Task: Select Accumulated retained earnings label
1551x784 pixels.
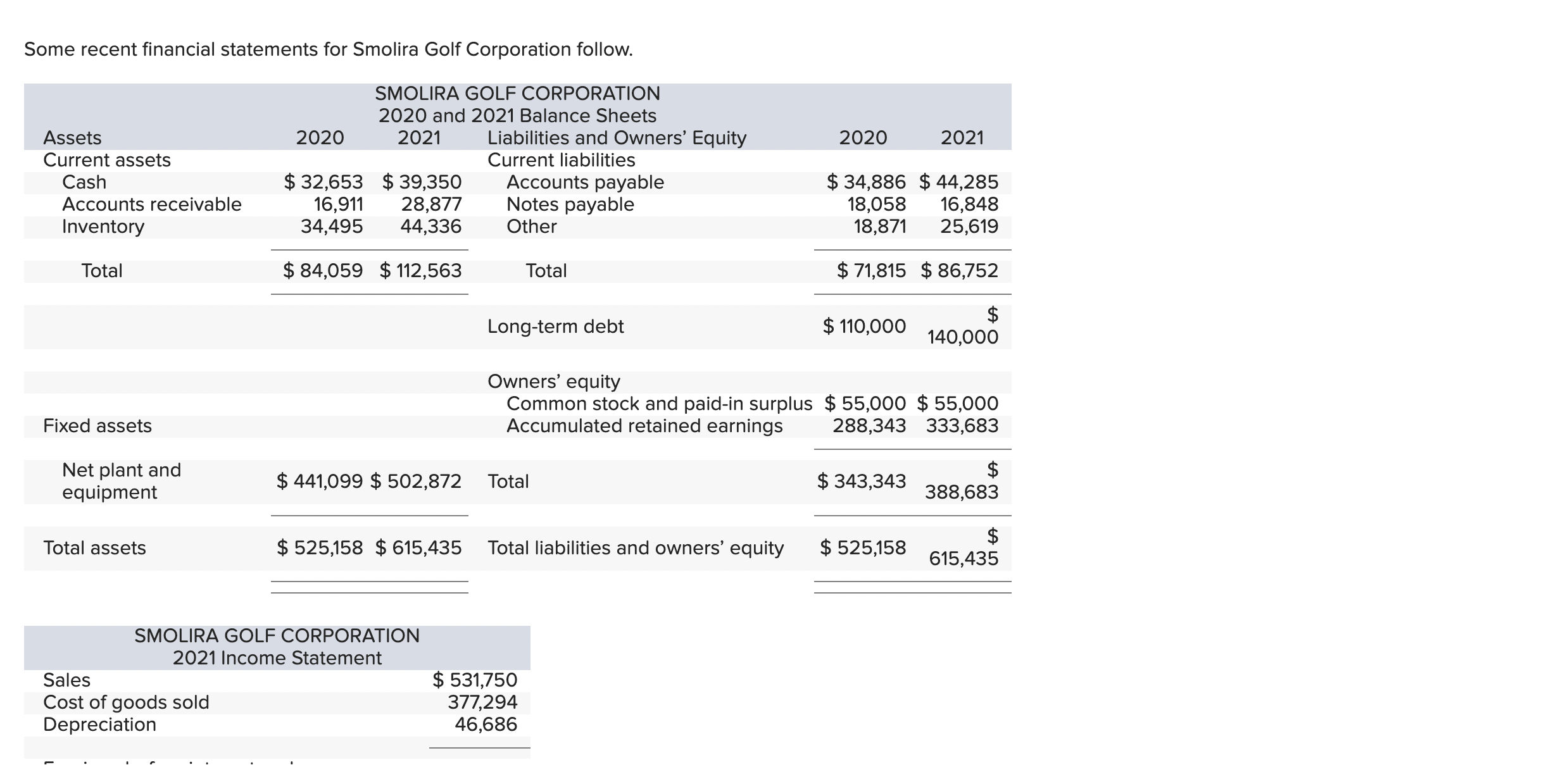Action: point(644,426)
